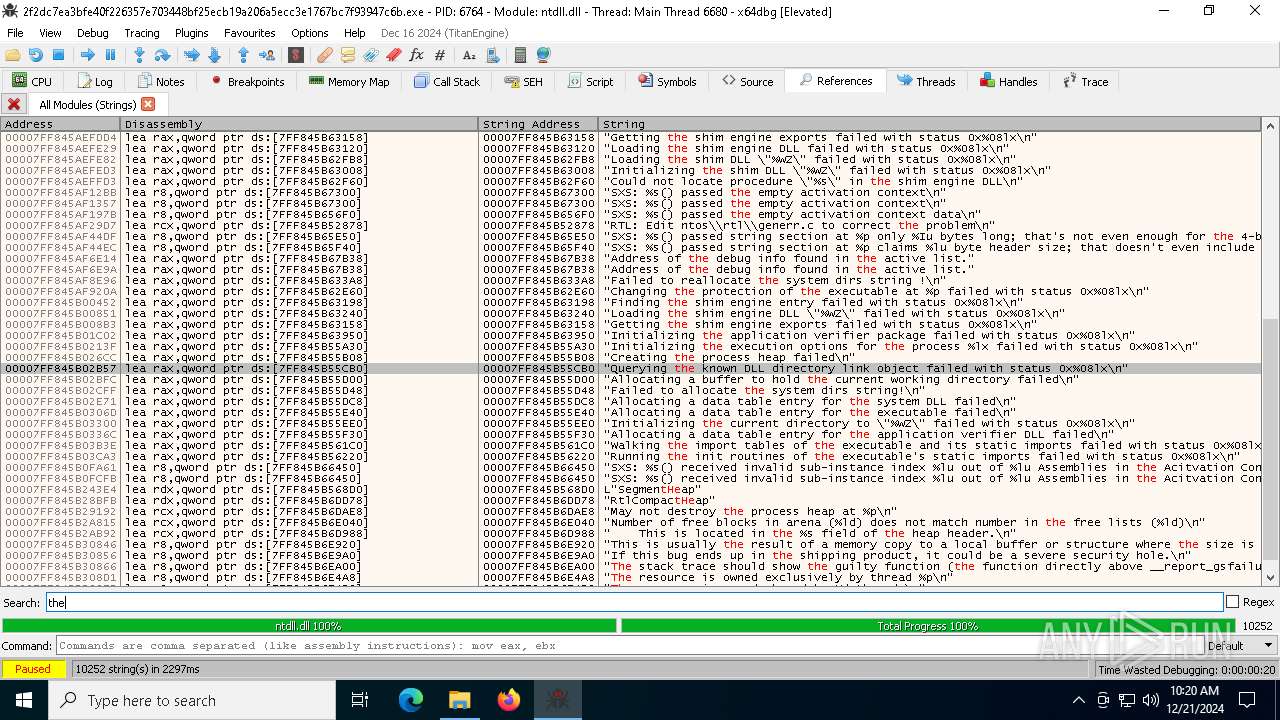Open the Plugins menu
This screenshot has width=1280, height=720.
pos(192,33)
